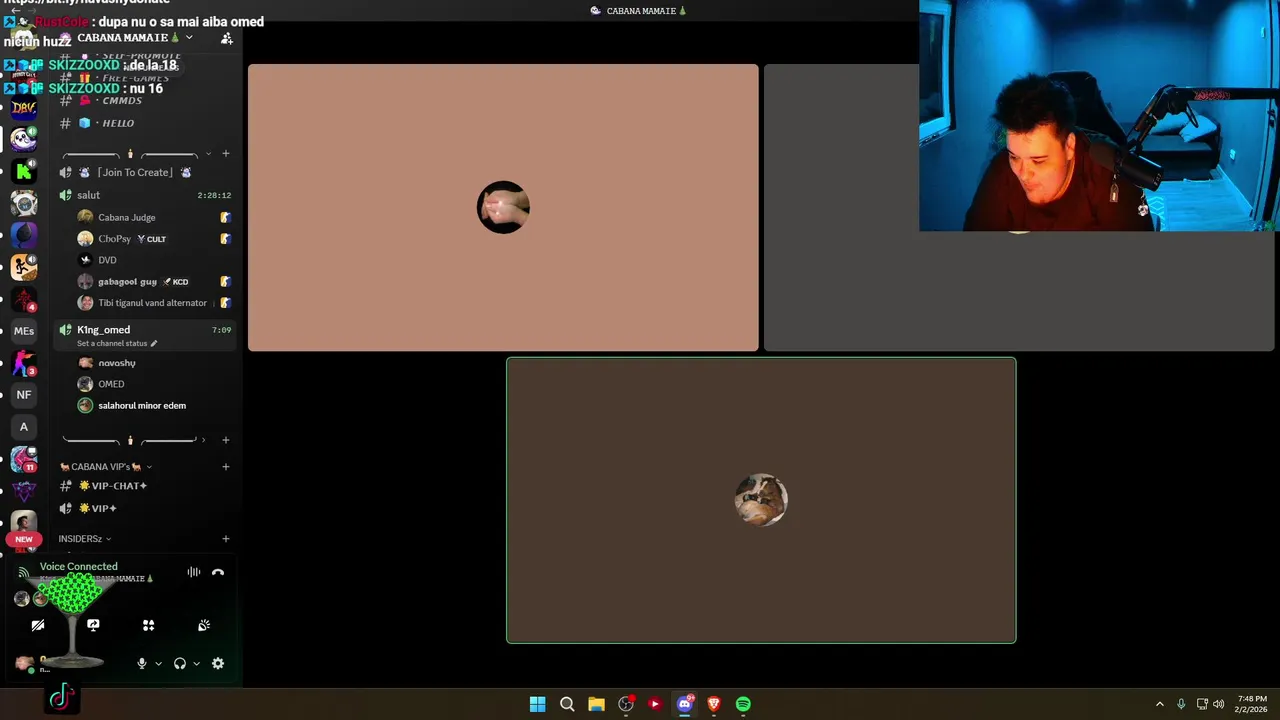1280x720 pixels.
Task: Deafen with the headphones icon
Action: pyautogui.click(x=180, y=663)
